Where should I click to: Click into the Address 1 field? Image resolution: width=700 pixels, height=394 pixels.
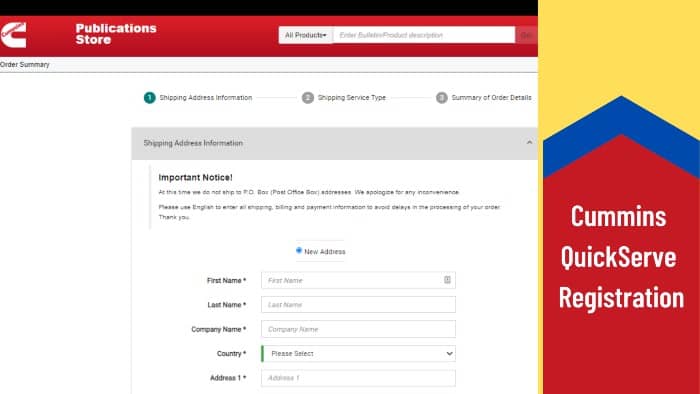click(x=358, y=378)
